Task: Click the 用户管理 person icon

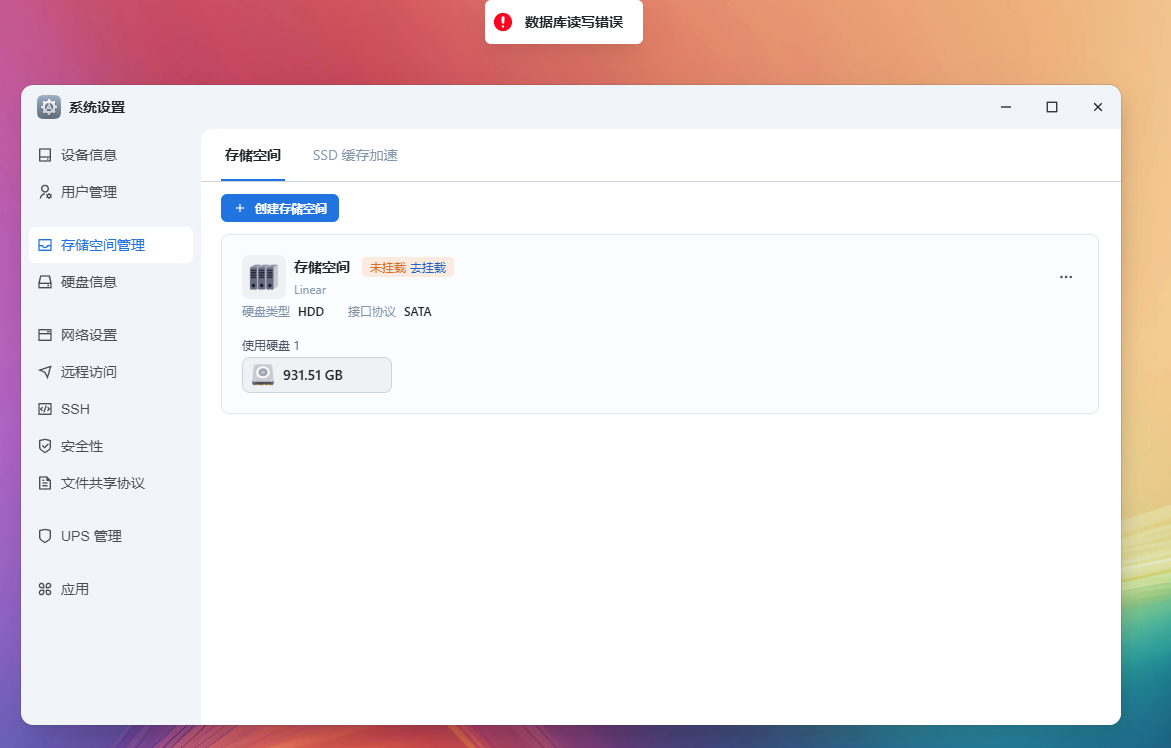Action: click(x=45, y=193)
